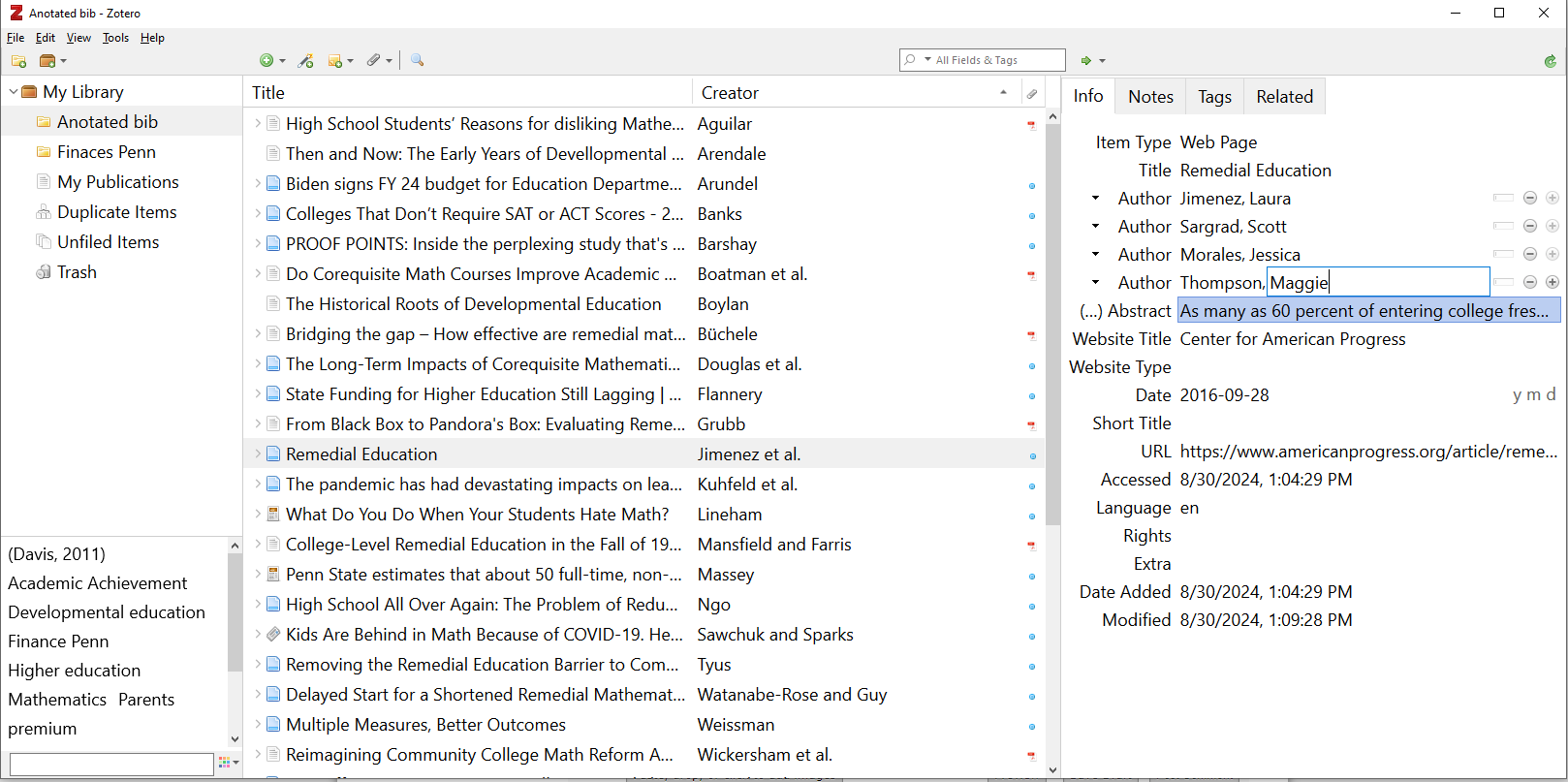Click the New Library box icon
The width and height of the screenshot is (1568, 782).
click(x=47, y=61)
